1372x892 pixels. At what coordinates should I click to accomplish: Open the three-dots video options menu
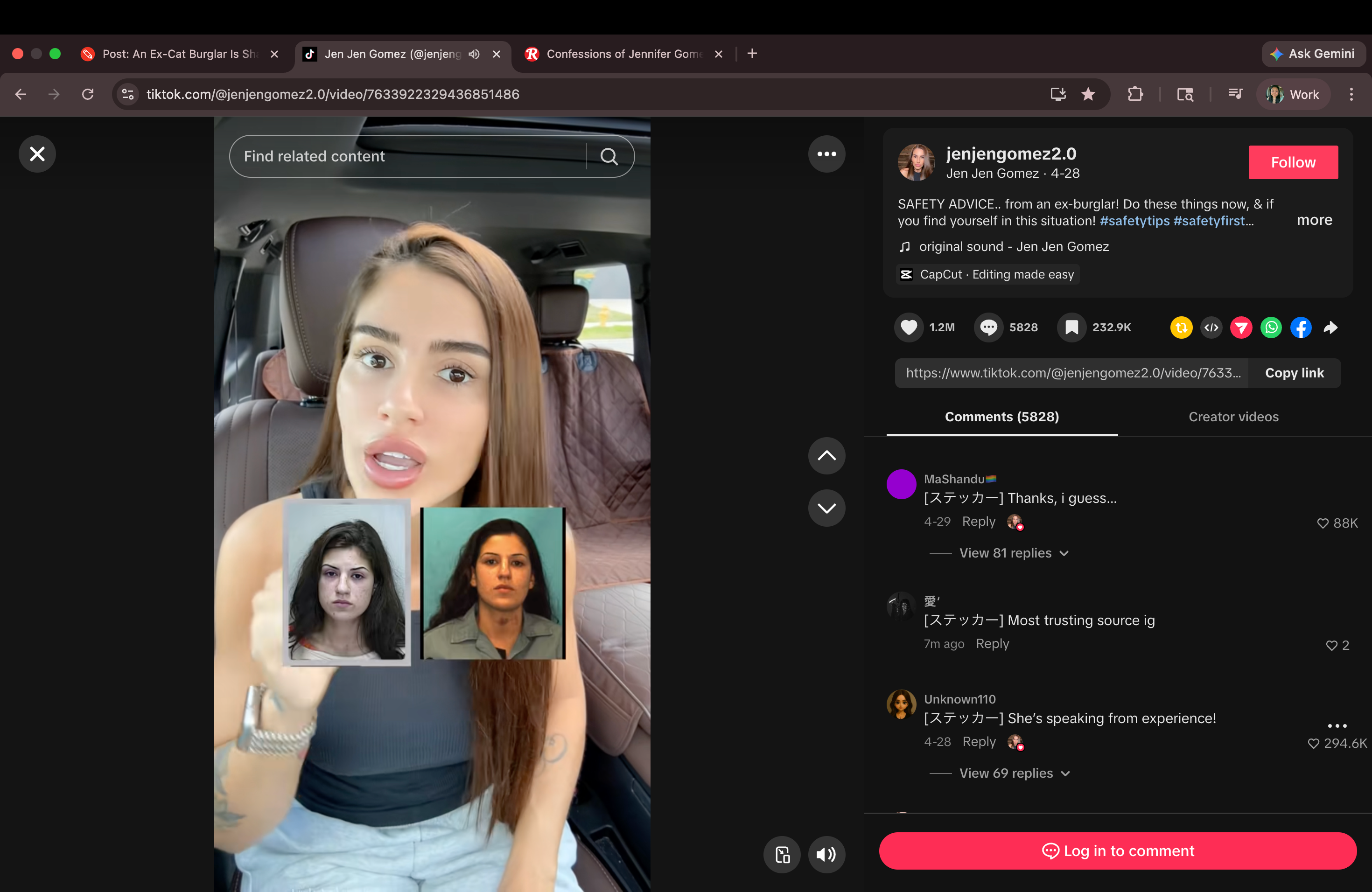pos(826,154)
